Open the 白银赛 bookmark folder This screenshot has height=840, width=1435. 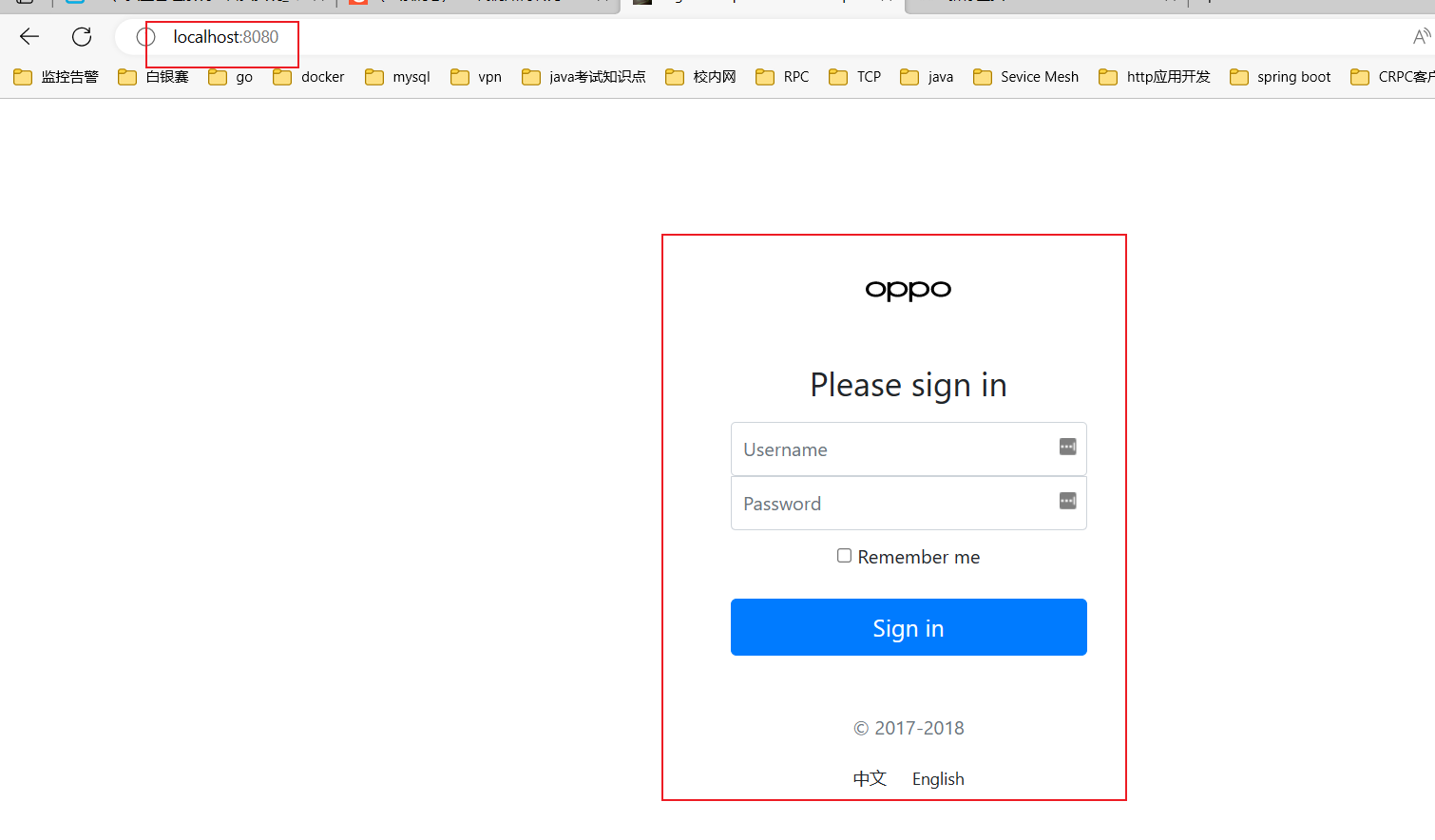click(154, 77)
